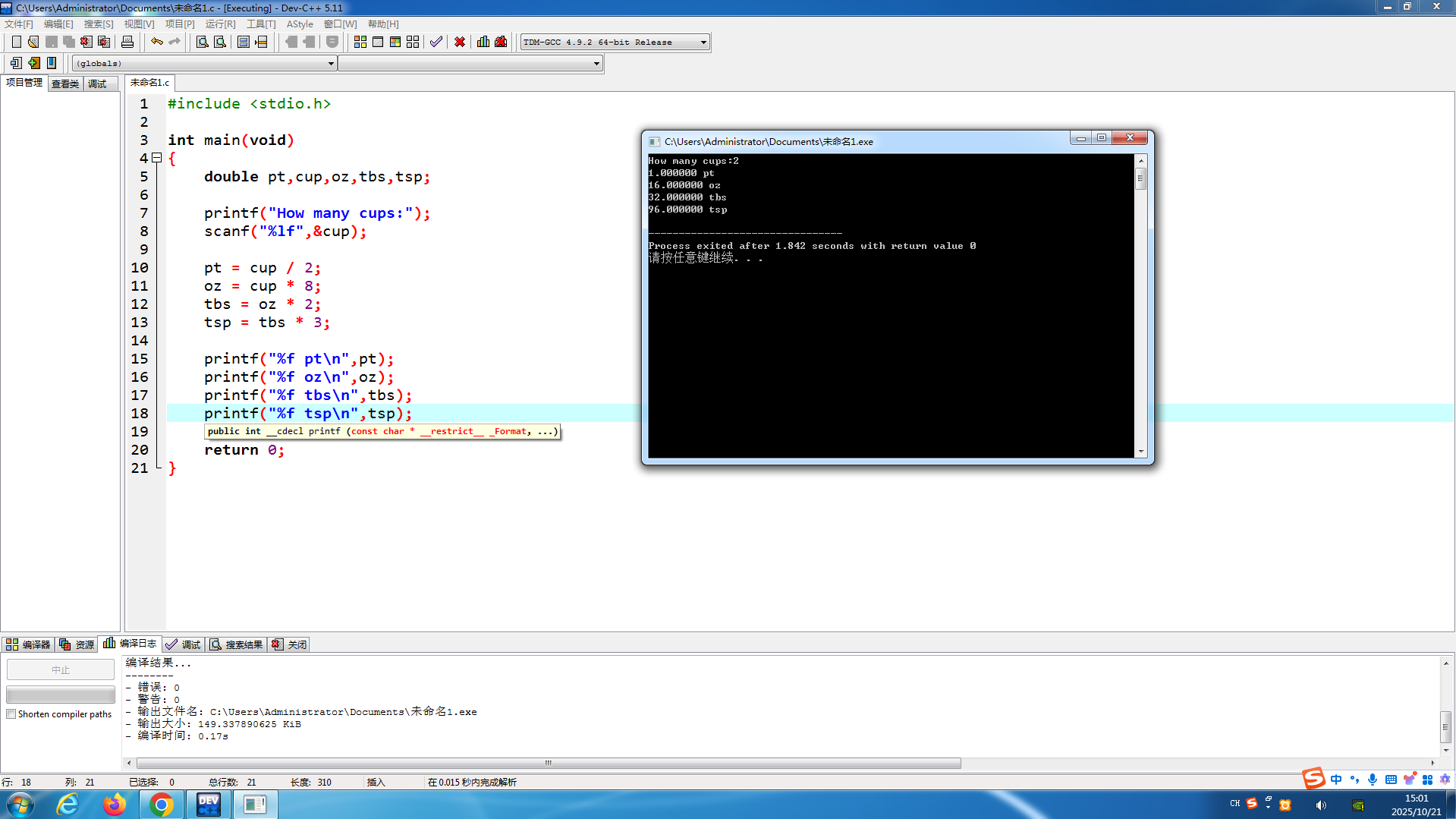The width and height of the screenshot is (1456, 819).
Task: Collapse the main function fold marker
Action: (157, 158)
